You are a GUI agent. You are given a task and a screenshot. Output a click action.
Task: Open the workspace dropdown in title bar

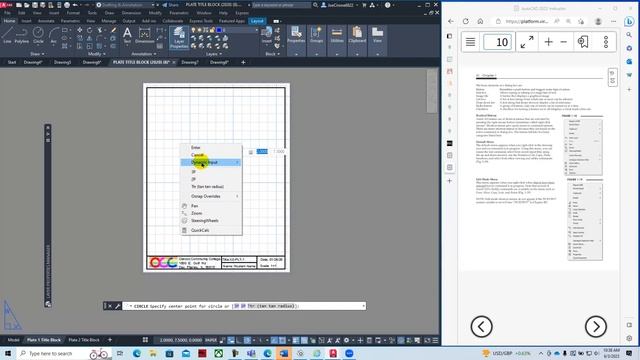tap(153, 5)
